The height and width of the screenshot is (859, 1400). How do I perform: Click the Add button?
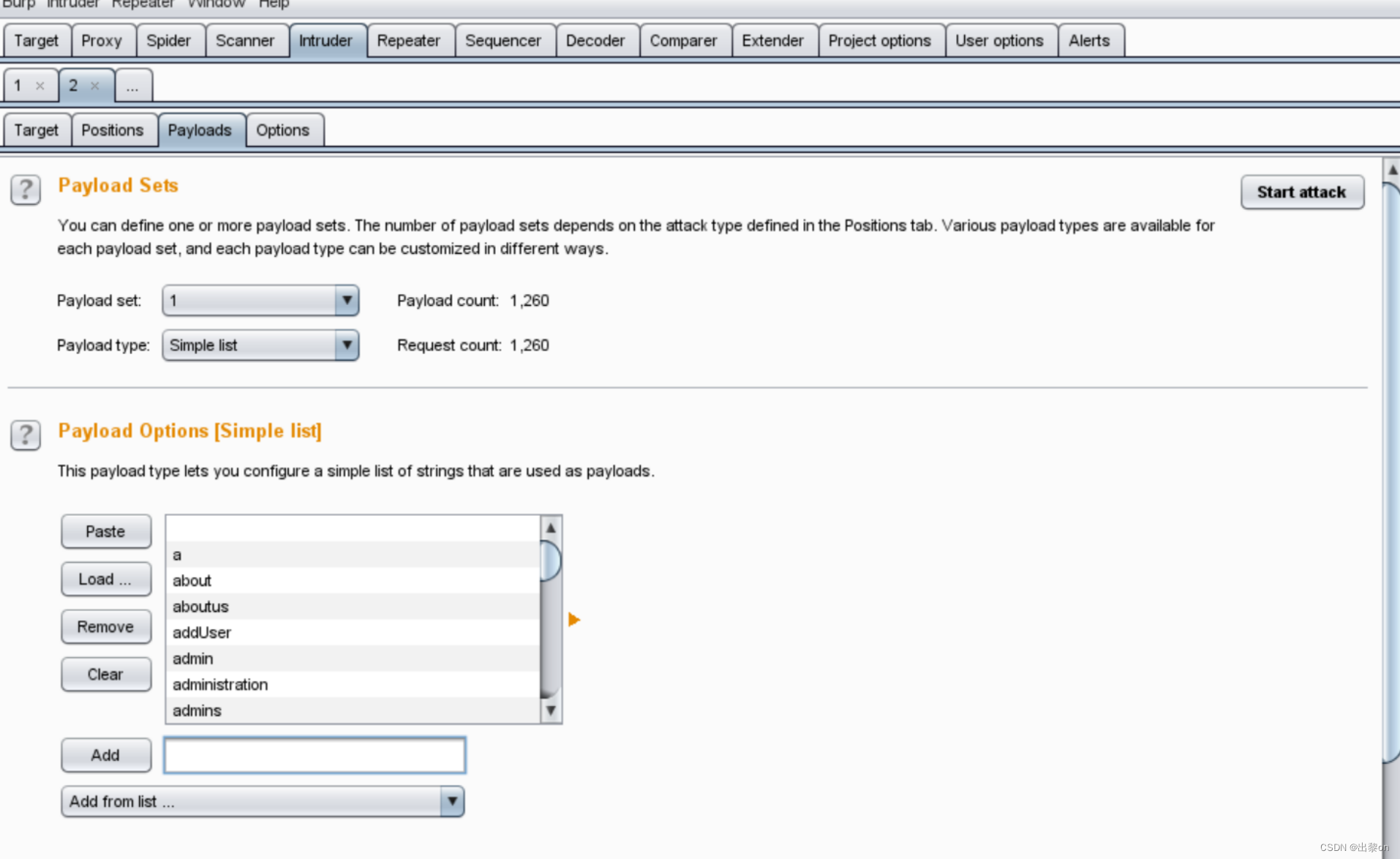click(x=106, y=755)
